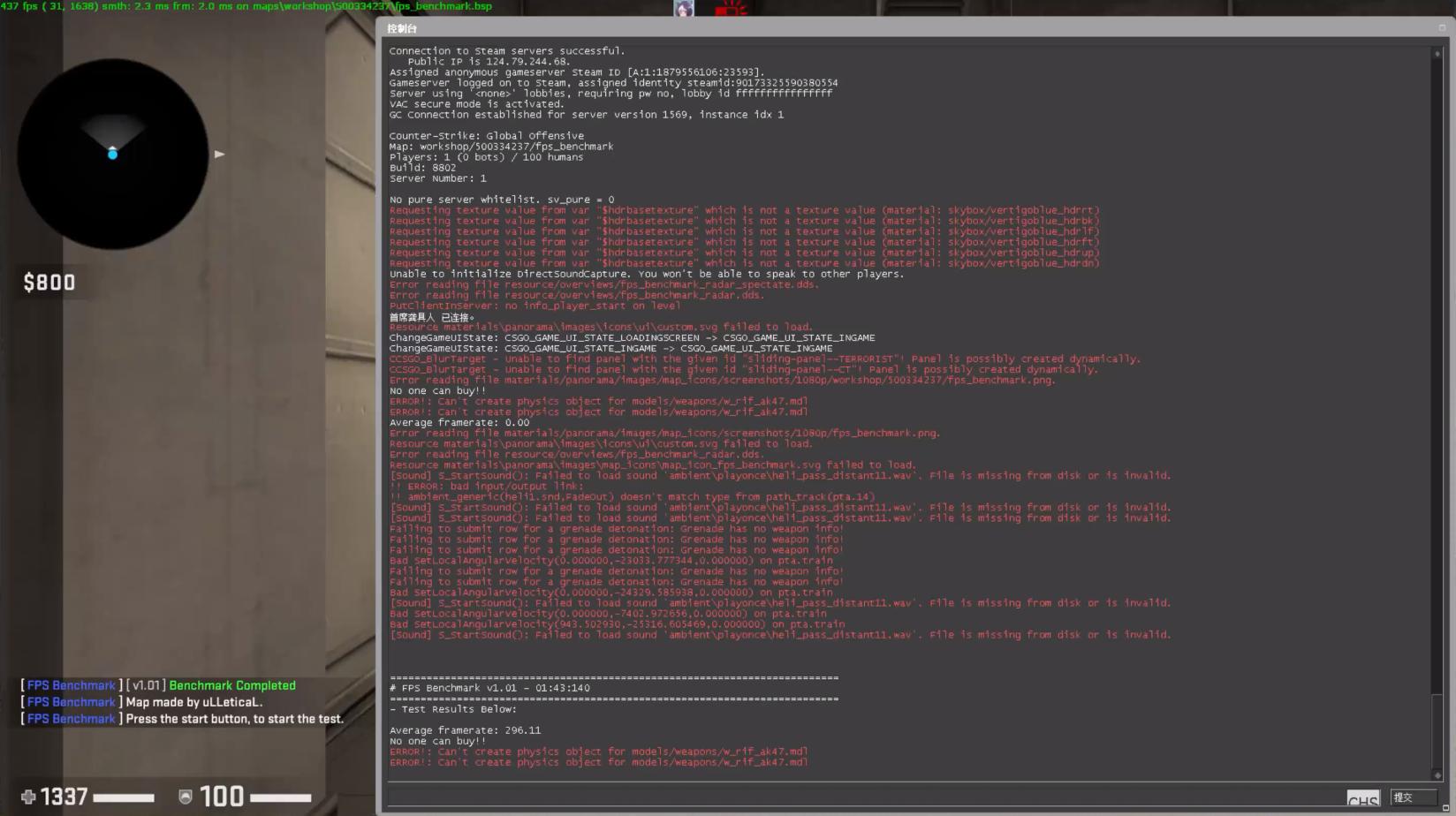The width and height of the screenshot is (1456, 816).
Task: Click the 'Map: workshop/500334237/fps_benchmark' line
Action: 501,147
